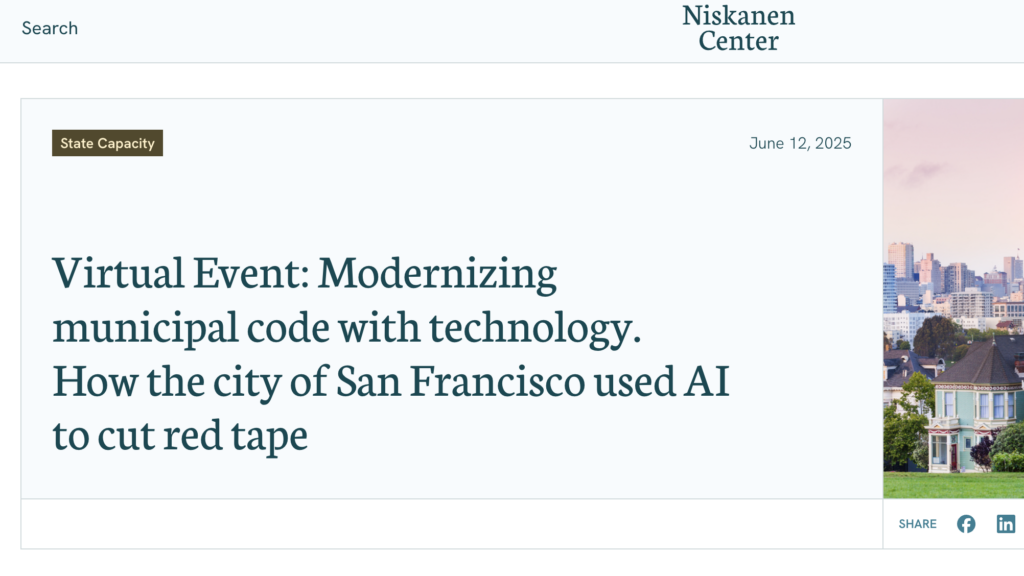Open the Niskanen Center homepage logo
The width and height of the screenshot is (1024, 576).
coord(739,28)
